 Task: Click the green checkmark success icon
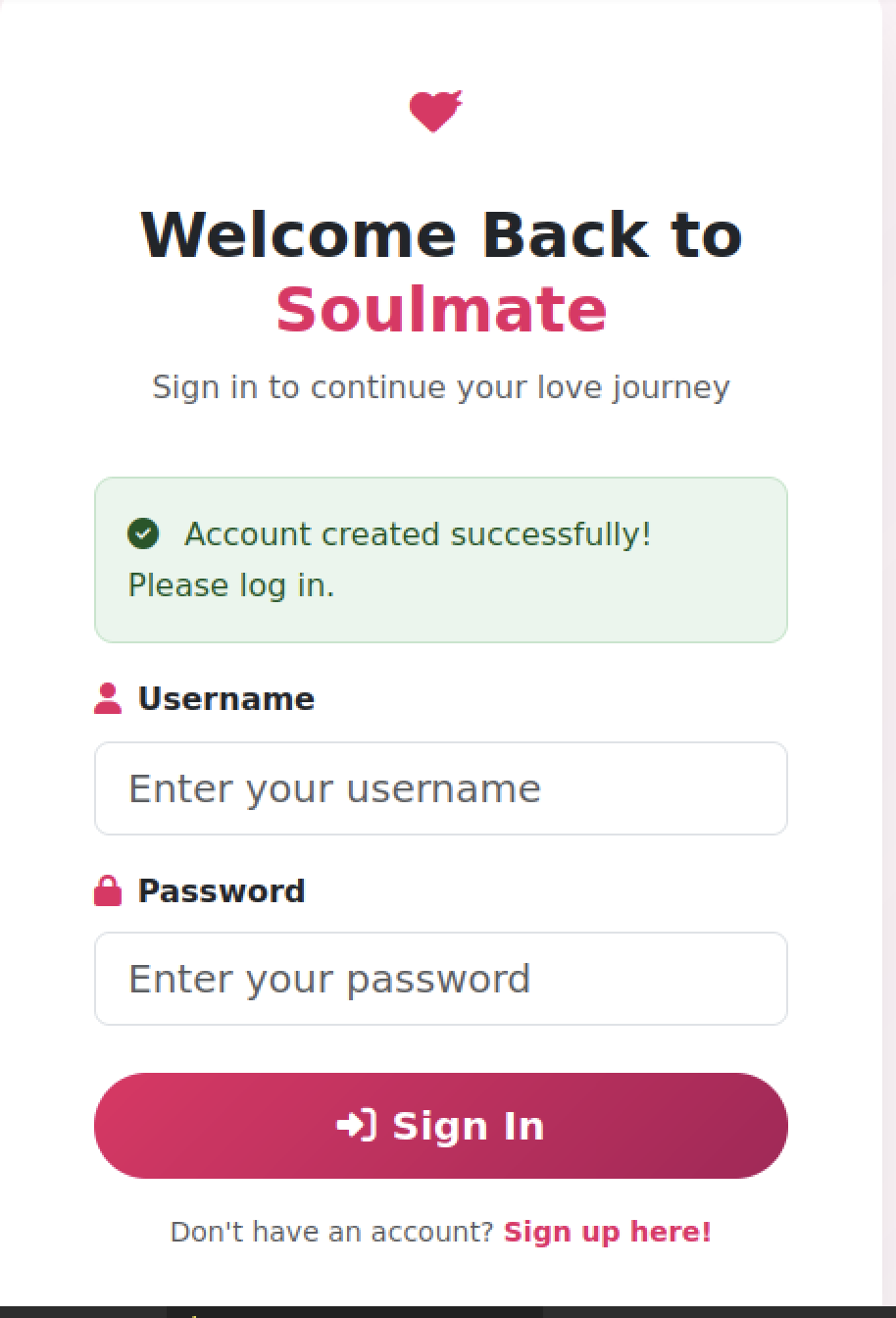143,534
